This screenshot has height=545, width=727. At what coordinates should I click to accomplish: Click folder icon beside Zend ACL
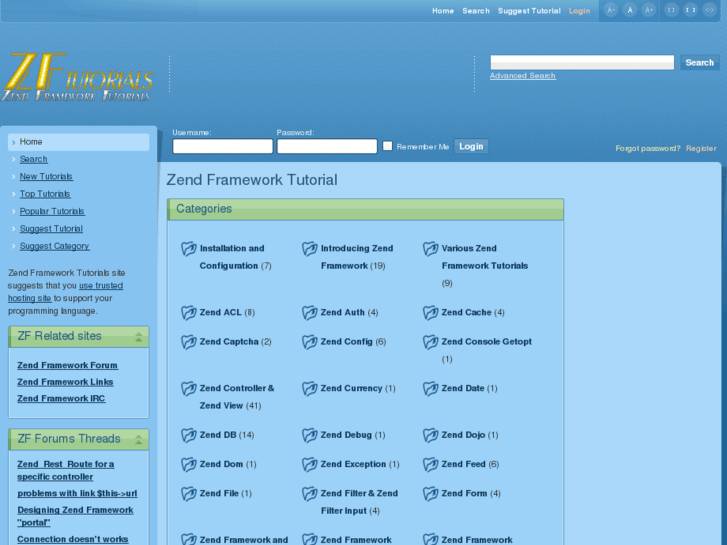click(x=189, y=313)
